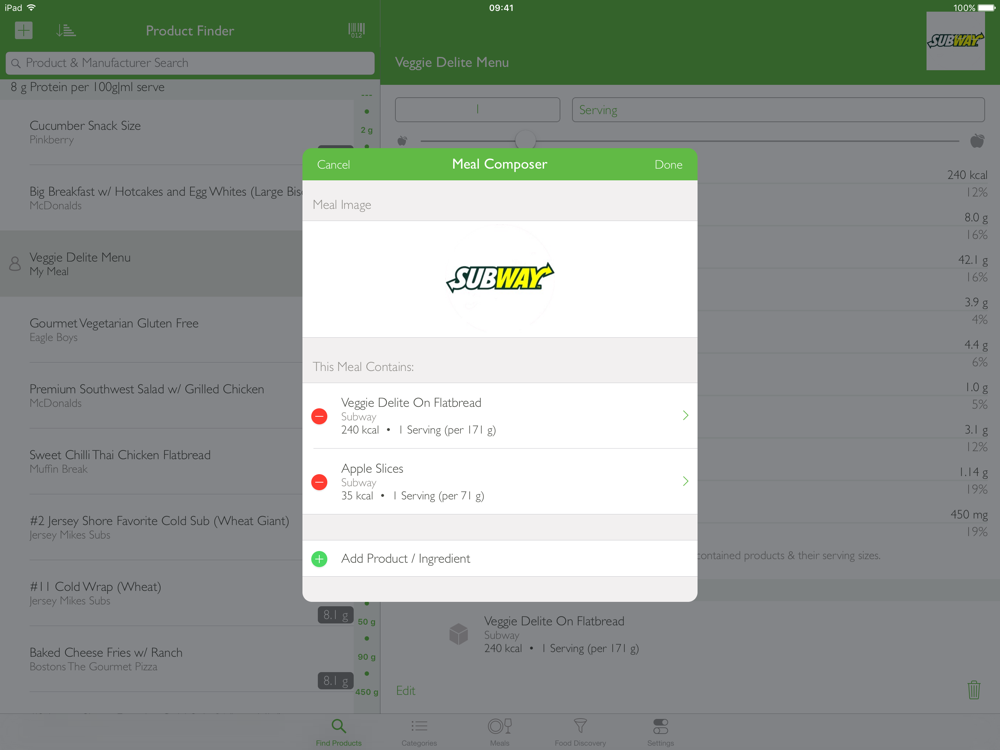Tap the add new product plus icon
The image size is (1000, 750).
click(24, 30)
